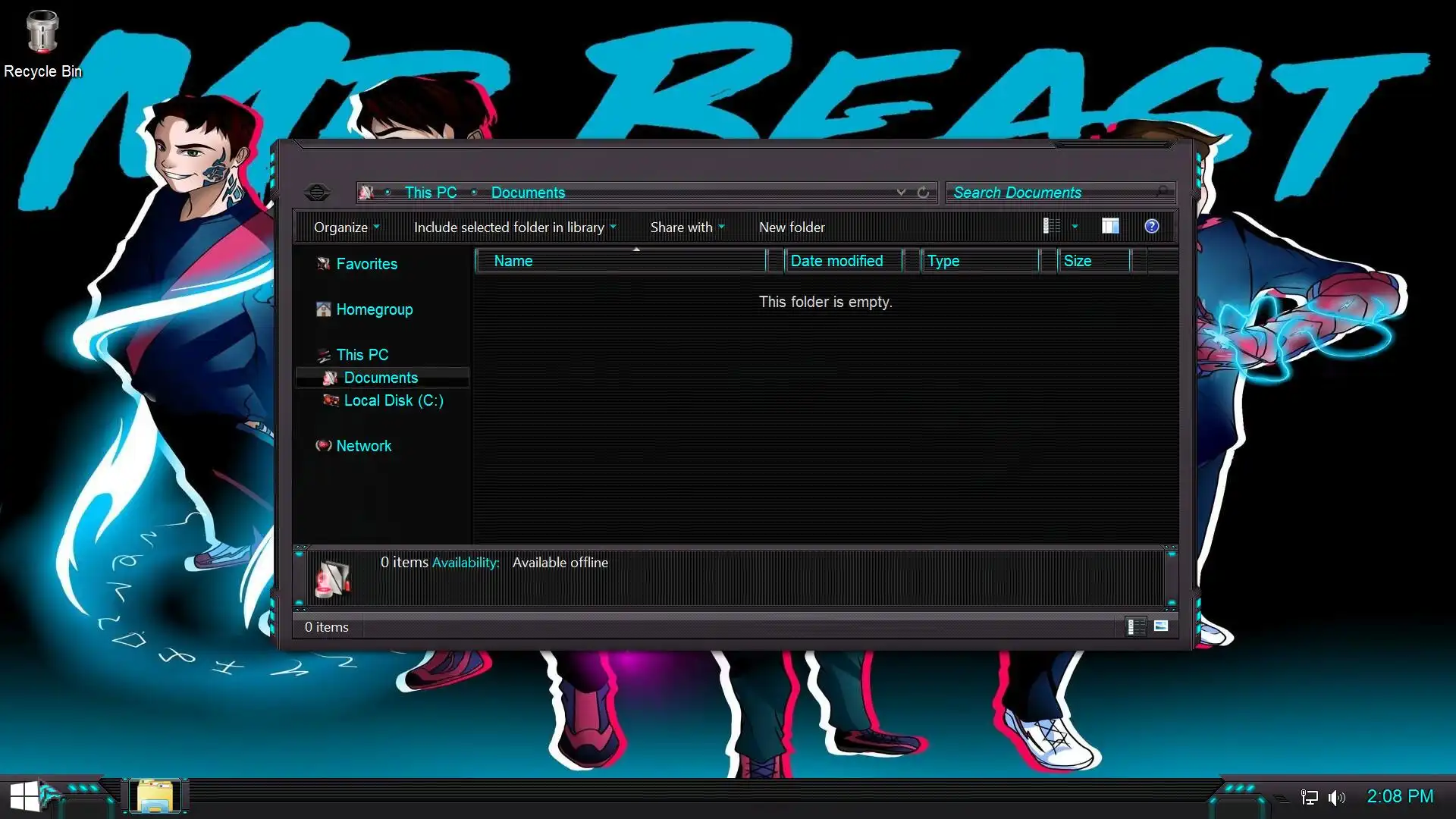Show the preview pane
Image resolution: width=1456 pixels, height=819 pixels.
pos(1110,226)
